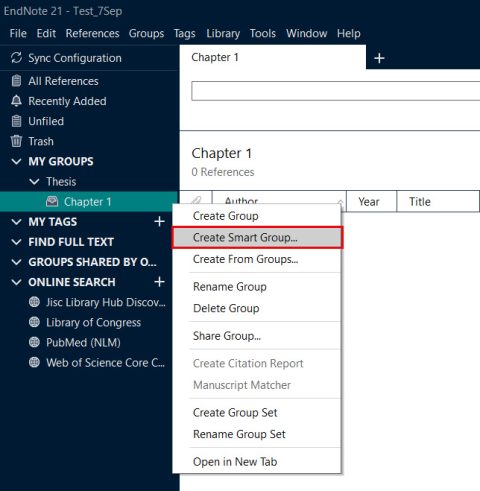The height and width of the screenshot is (491, 480).
Task: Collapse the ONLINE SEARCH section
Action: click(x=16, y=282)
